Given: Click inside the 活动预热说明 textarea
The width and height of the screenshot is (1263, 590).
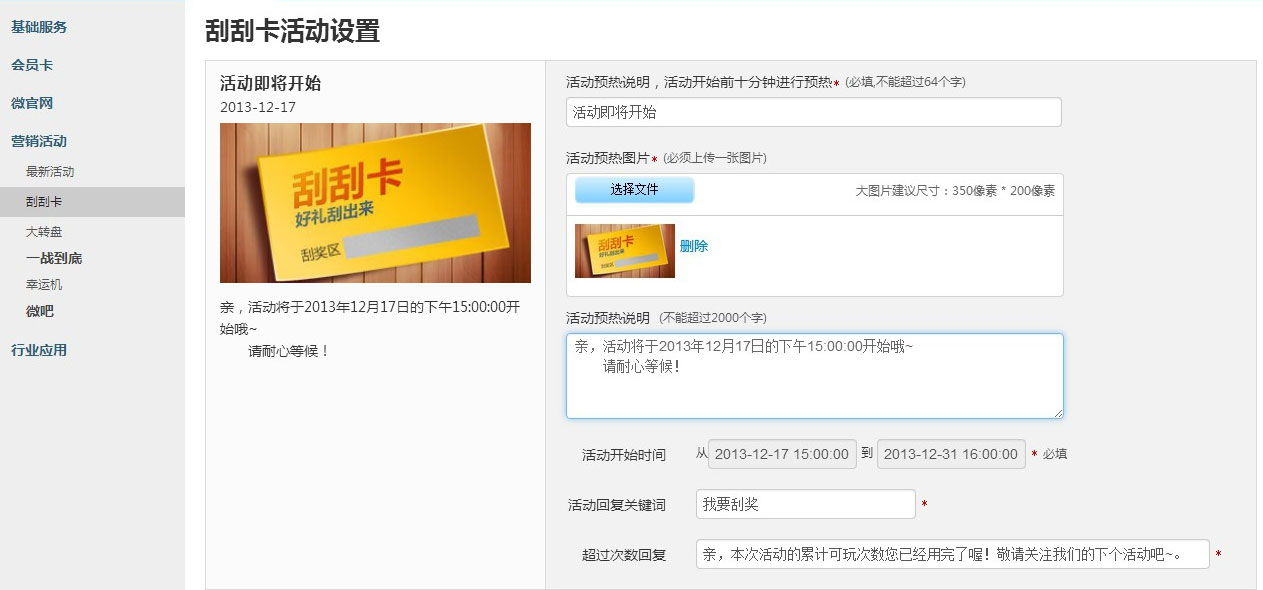Looking at the screenshot, I should tap(815, 376).
